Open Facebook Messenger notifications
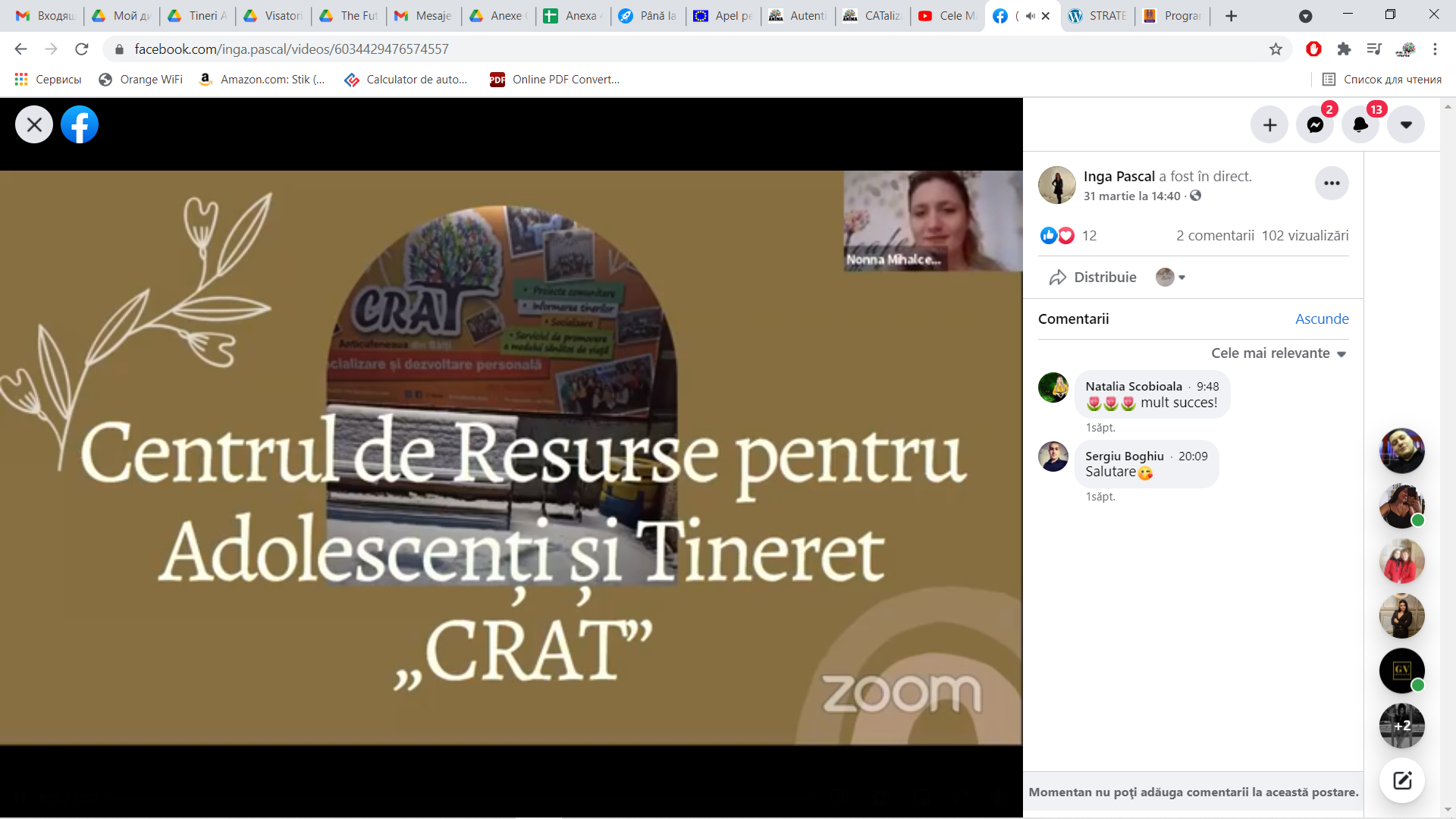This screenshot has height=819, width=1456. pos(1314,124)
